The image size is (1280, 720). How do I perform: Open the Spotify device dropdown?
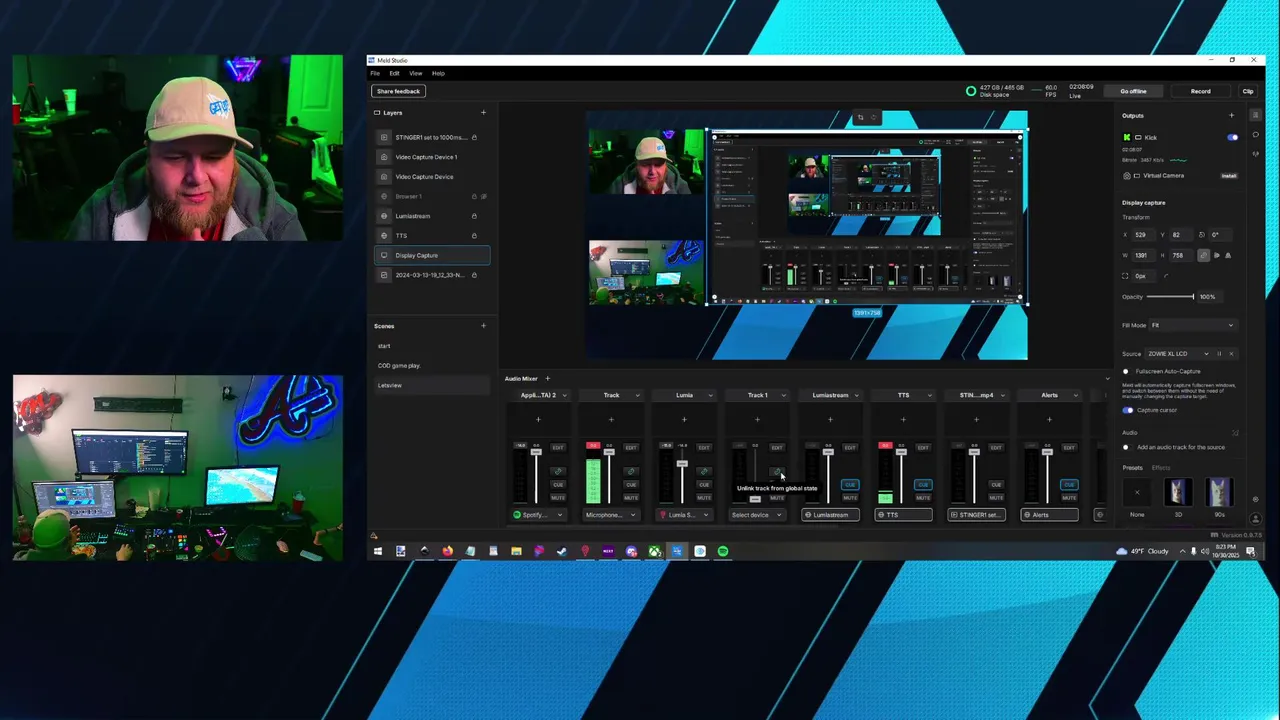(x=538, y=515)
